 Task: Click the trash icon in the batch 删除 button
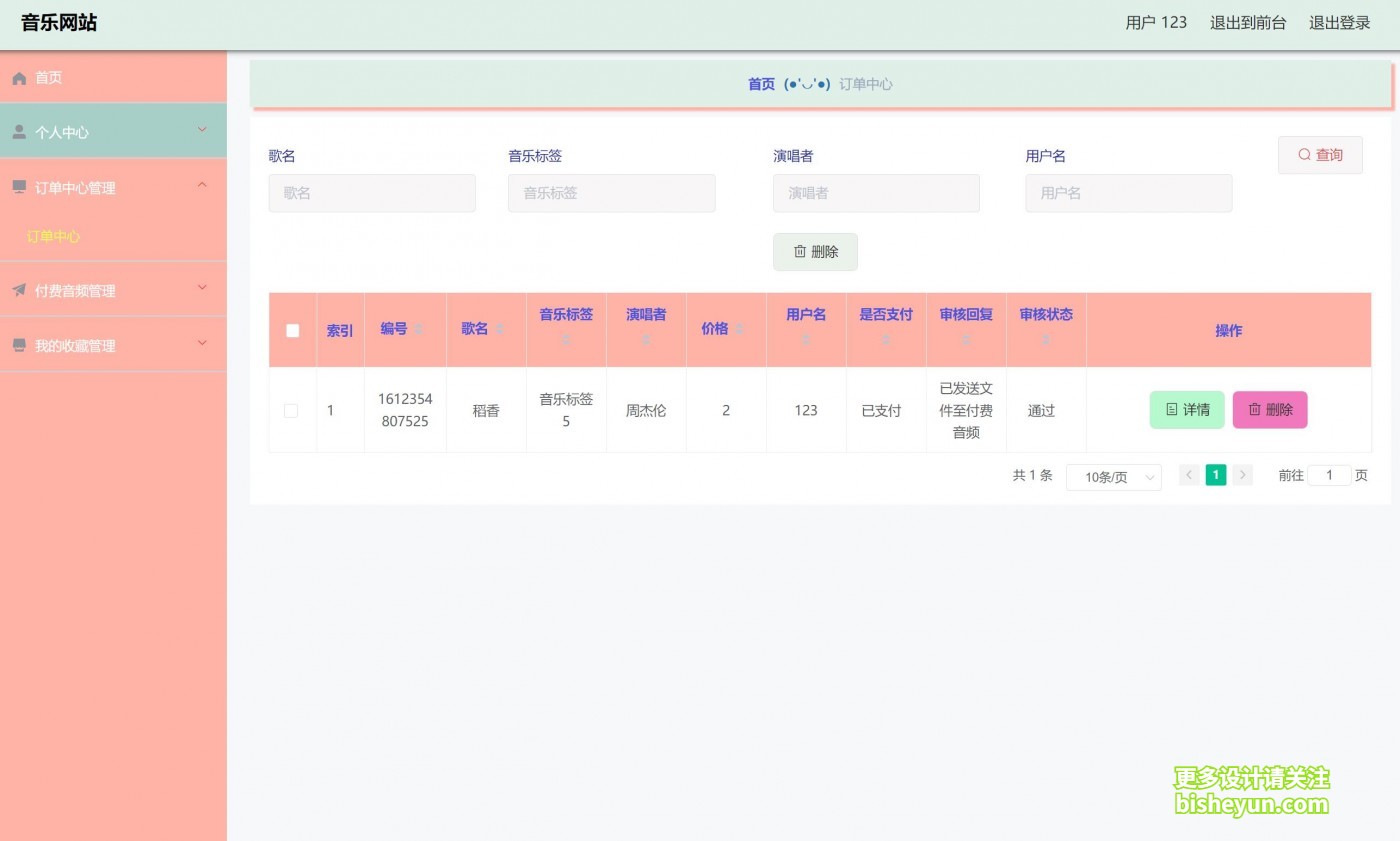[x=800, y=251]
